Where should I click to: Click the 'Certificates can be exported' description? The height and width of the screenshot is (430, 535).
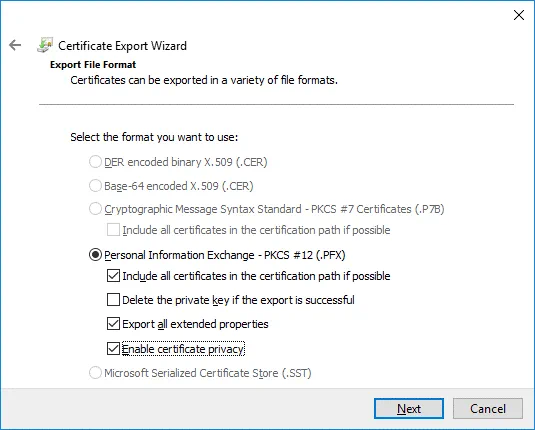tap(204, 80)
